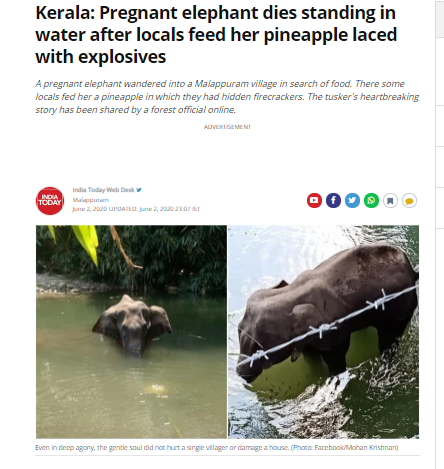
Task: Open the India Today Web Desk author link
Action: [103, 190]
